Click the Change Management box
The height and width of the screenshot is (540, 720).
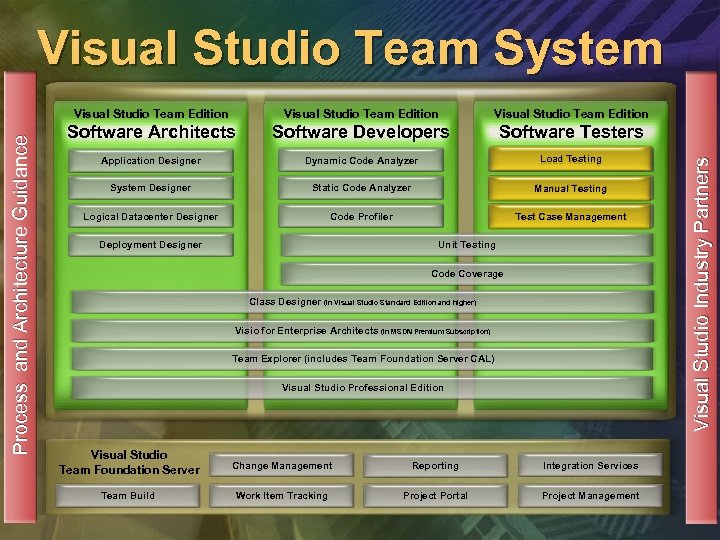tap(281, 466)
